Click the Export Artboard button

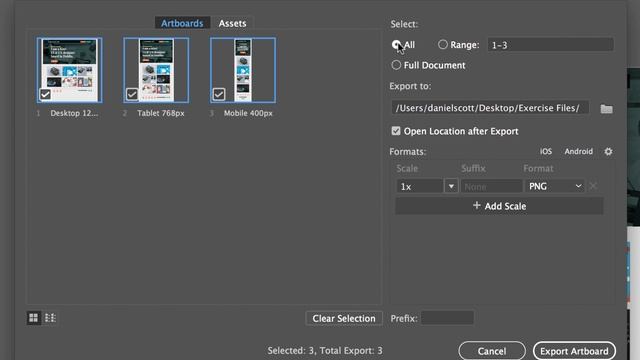click(574, 351)
